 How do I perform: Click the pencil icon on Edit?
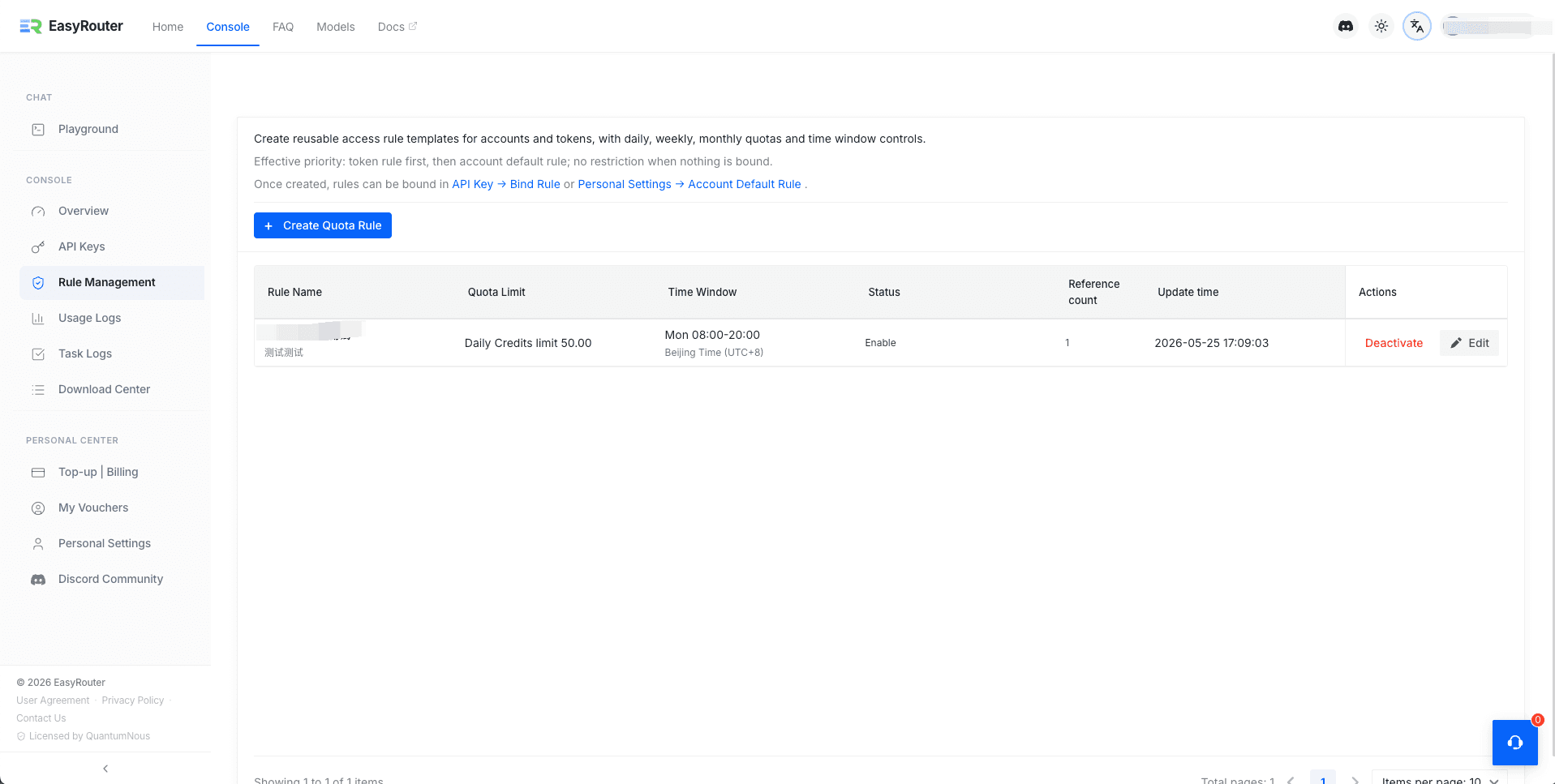point(1456,343)
